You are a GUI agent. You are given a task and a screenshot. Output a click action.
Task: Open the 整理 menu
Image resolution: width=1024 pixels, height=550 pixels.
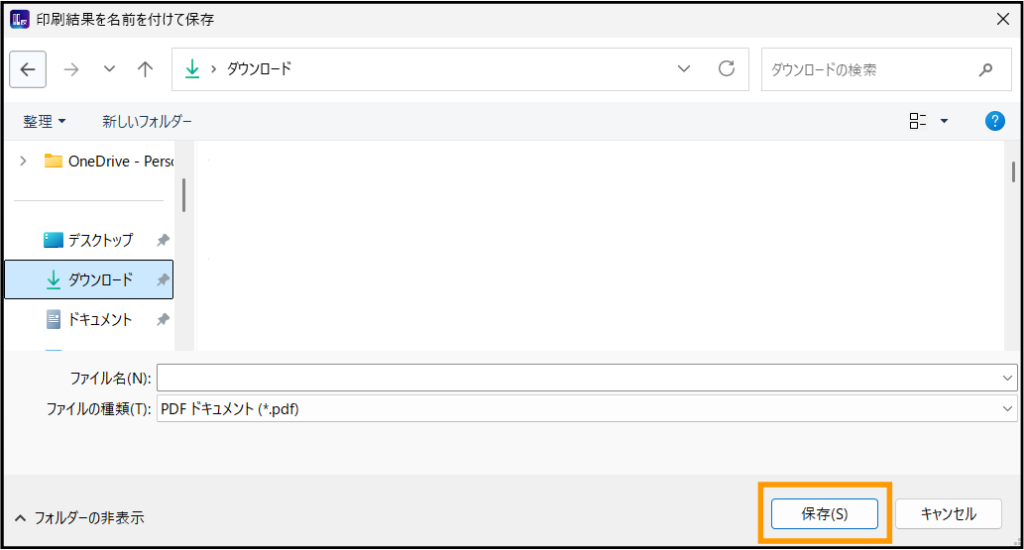(x=45, y=121)
